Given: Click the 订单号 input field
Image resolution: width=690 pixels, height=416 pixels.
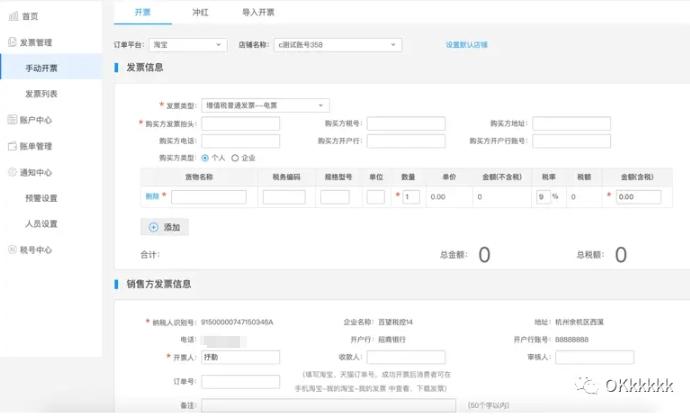Looking at the screenshot, I should [241, 382].
